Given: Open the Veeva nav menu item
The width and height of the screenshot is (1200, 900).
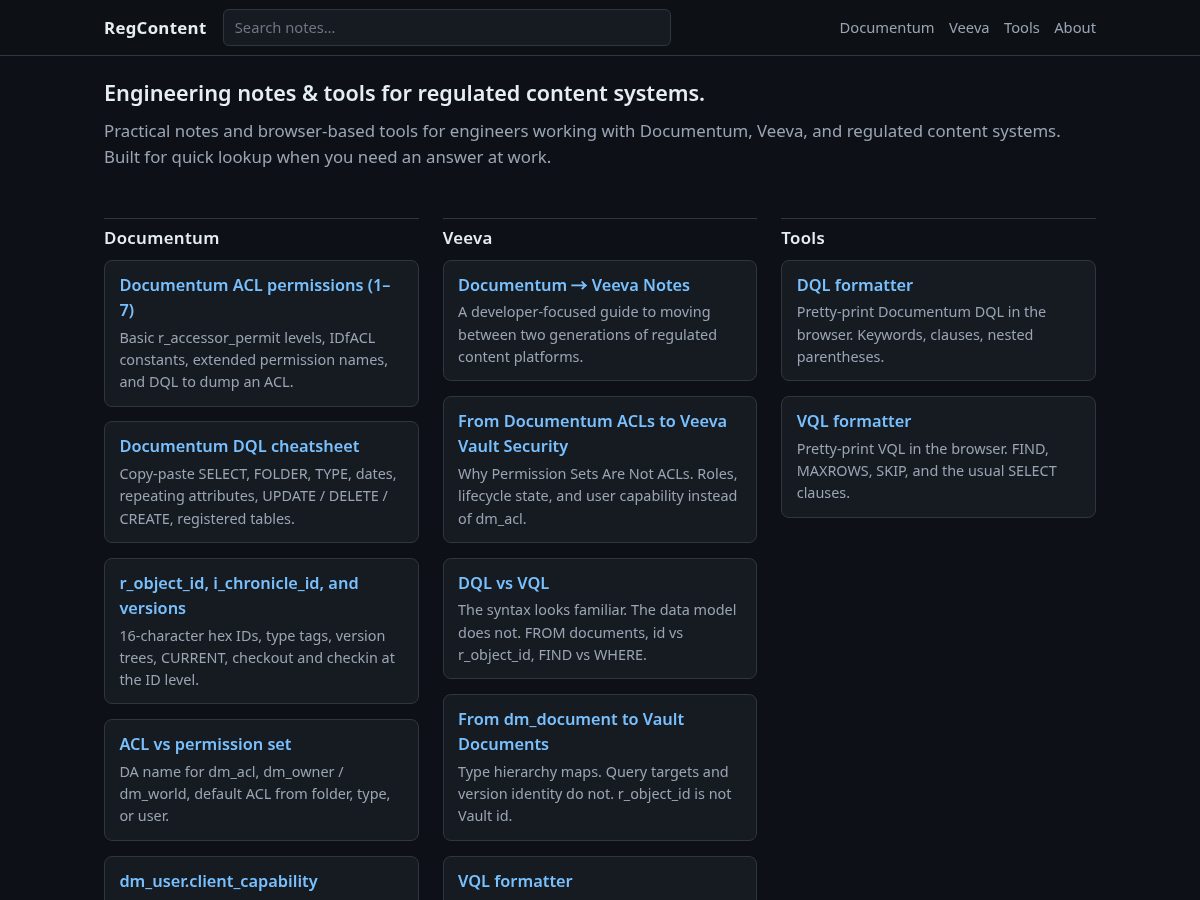Looking at the screenshot, I should (969, 28).
